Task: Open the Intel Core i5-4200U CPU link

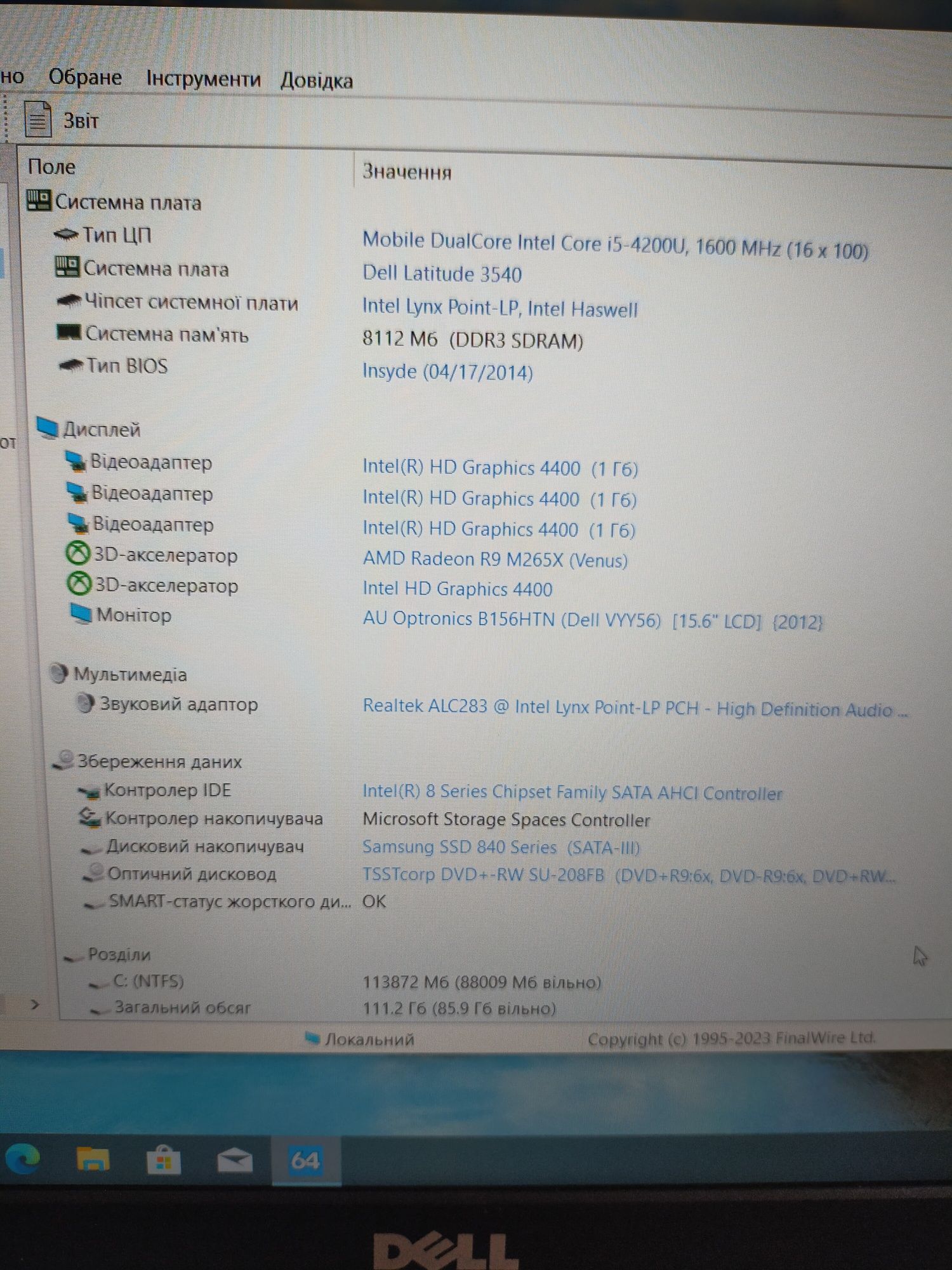Action: pyautogui.click(x=615, y=246)
